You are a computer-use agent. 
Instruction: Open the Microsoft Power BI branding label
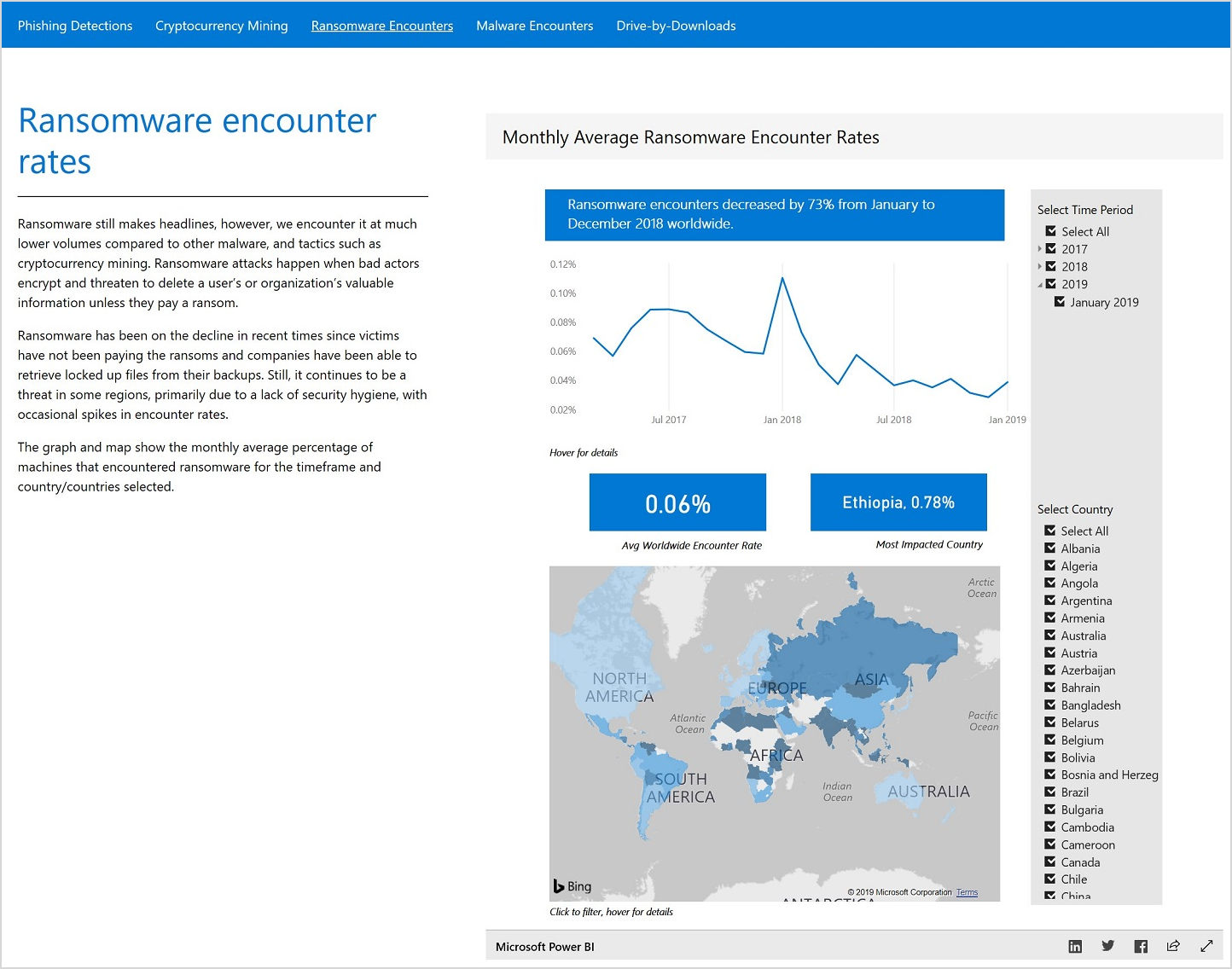[544, 946]
